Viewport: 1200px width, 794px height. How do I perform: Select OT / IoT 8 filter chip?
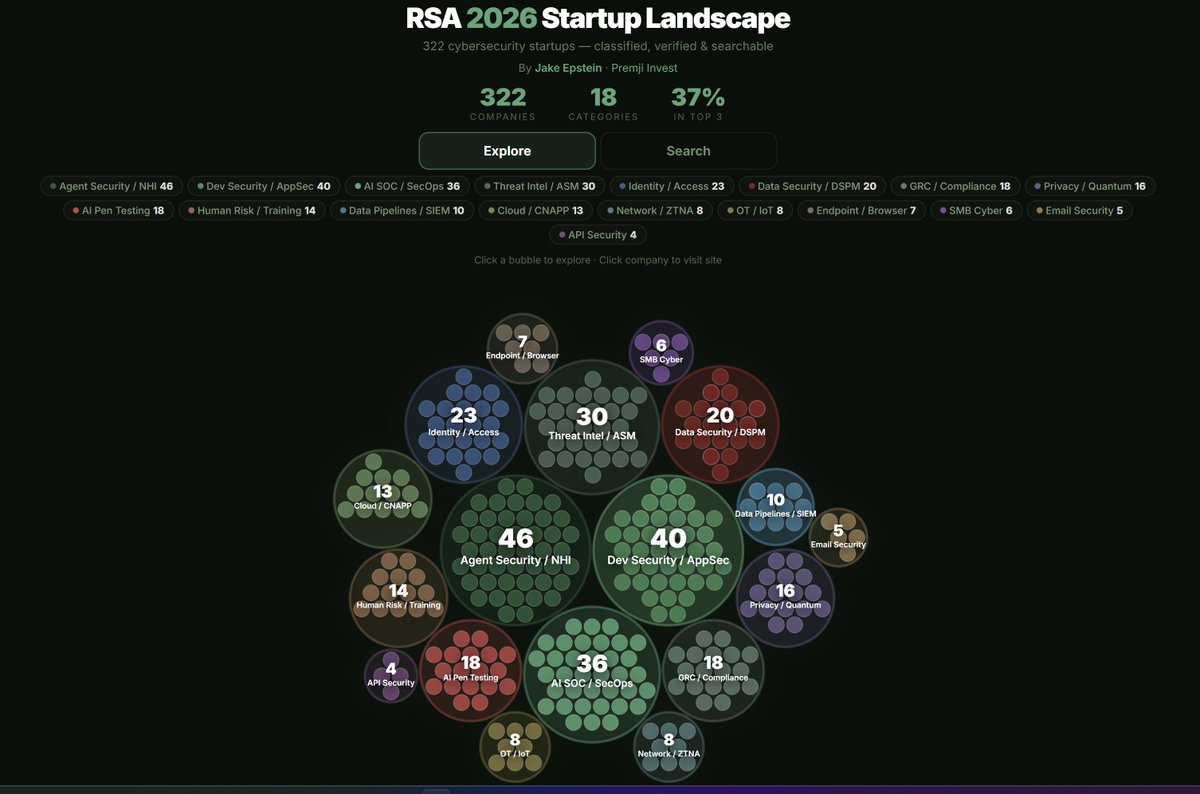point(755,211)
